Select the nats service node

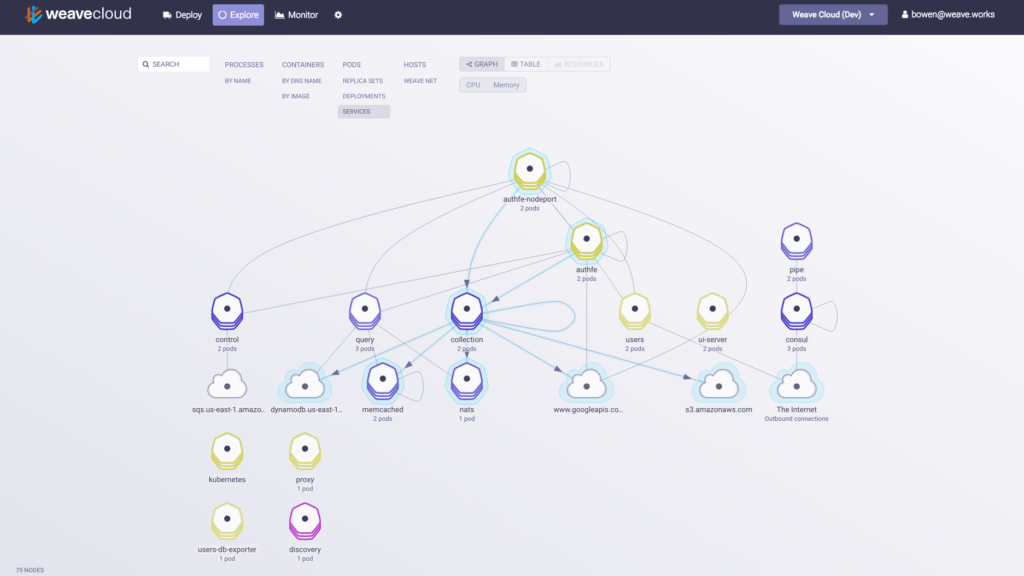tap(466, 381)
